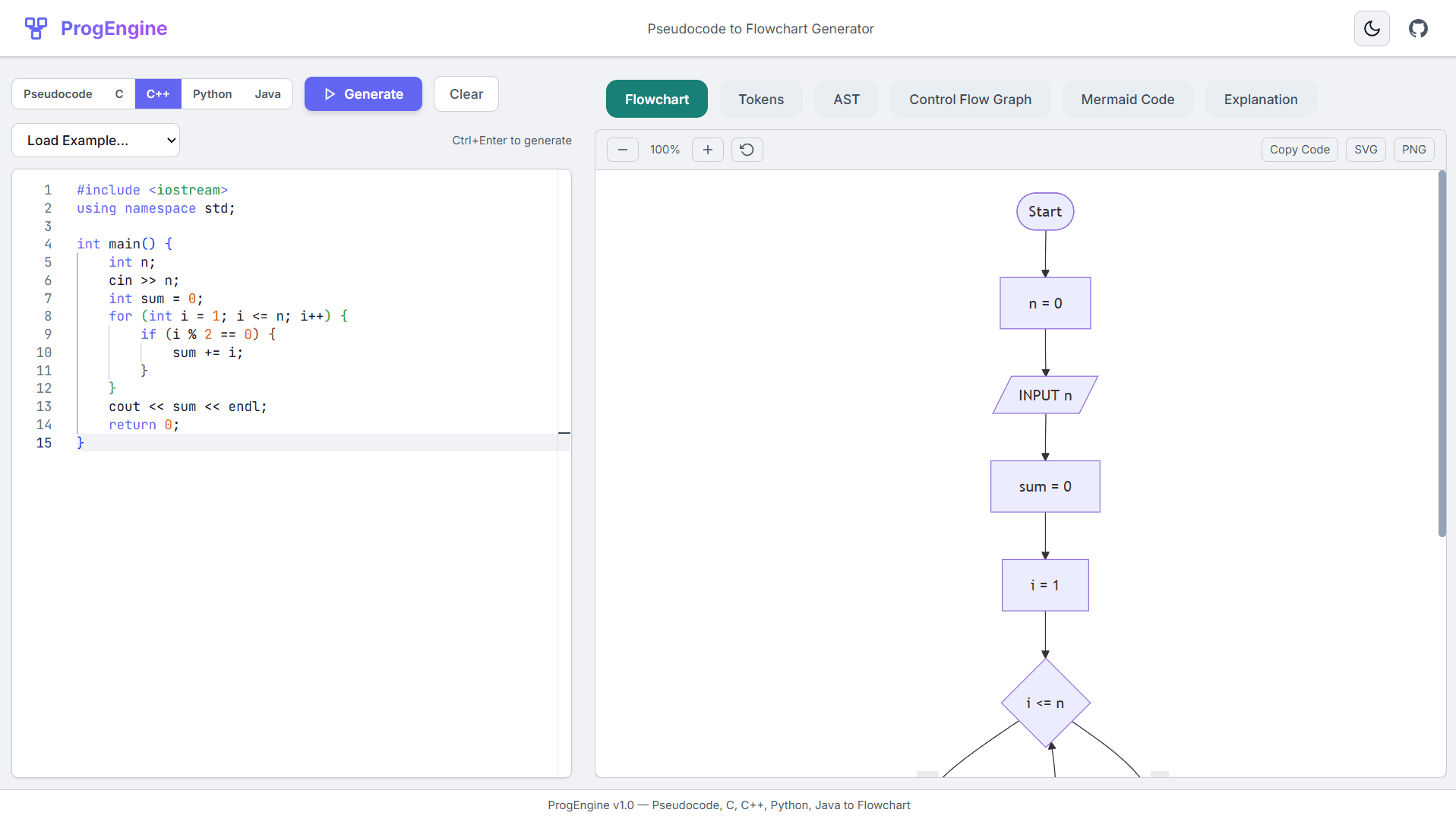
Task: Click the 'Ctrl+Enter to generate' hint text
Action: (x=512, y=141)
